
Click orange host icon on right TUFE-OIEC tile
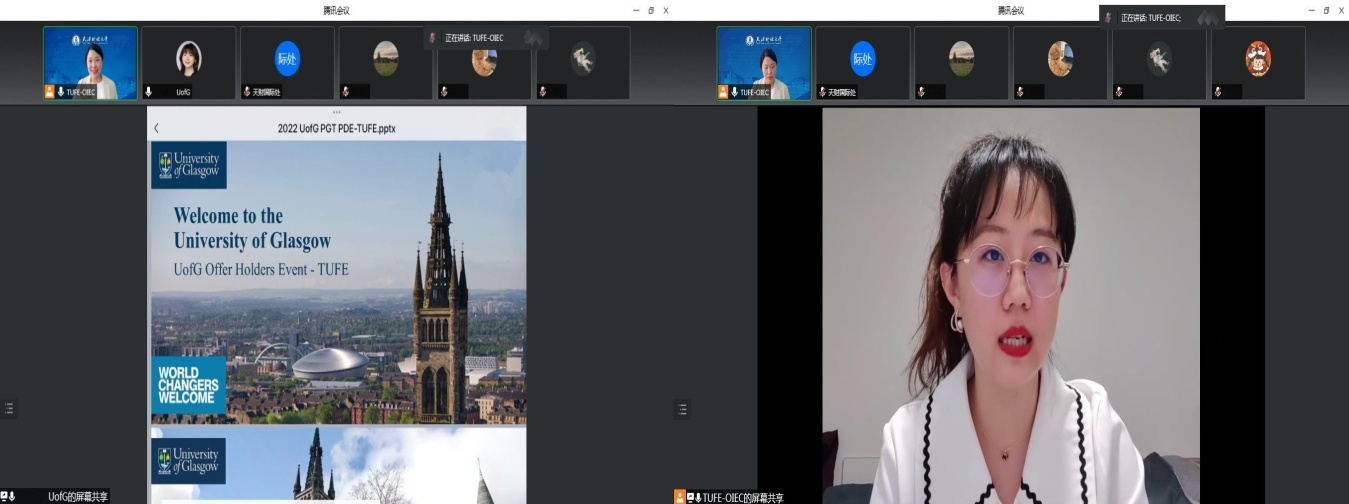click(x=724, y=92)
